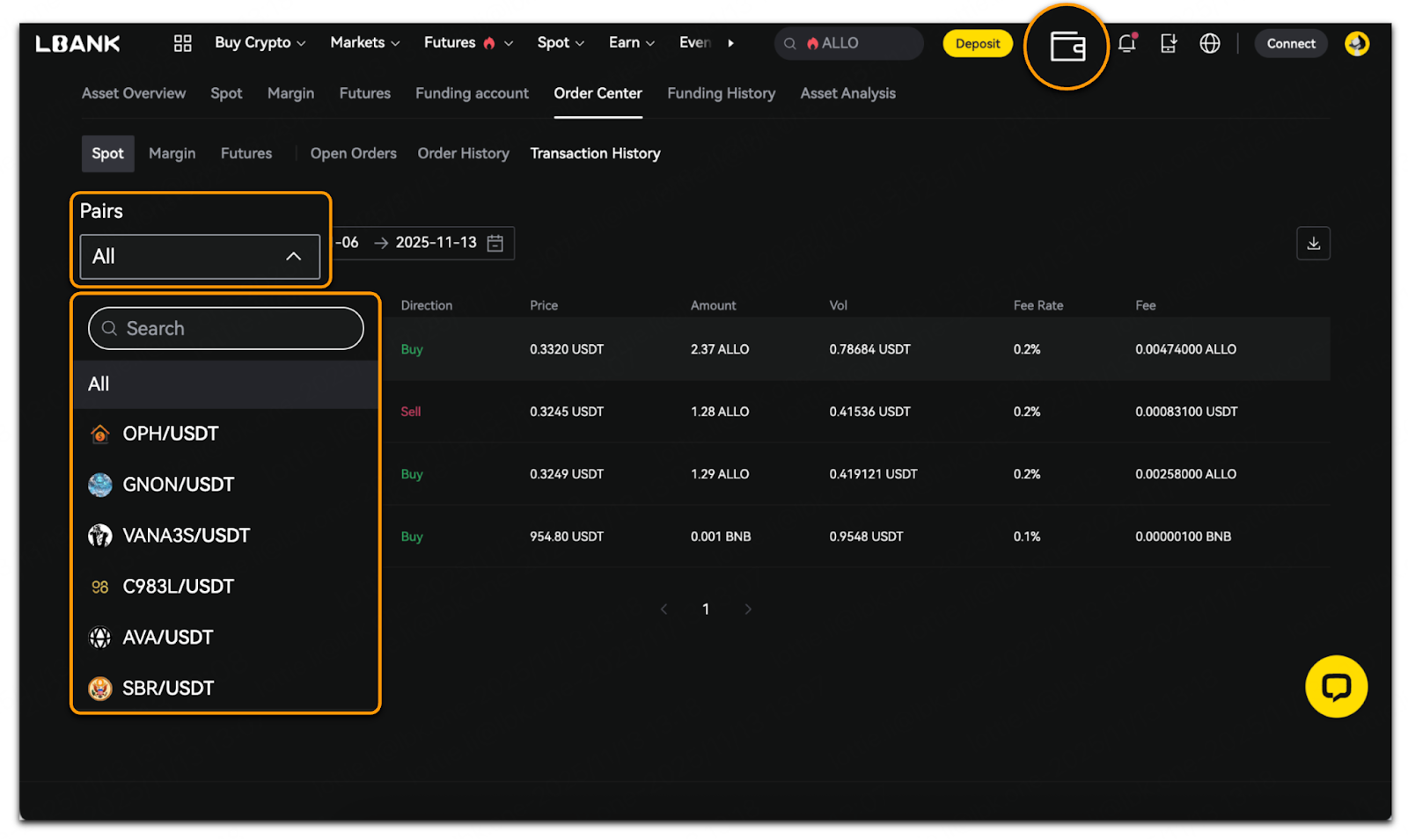Click the user profile avatar
1408x840 pixels.
click(1356, 43)
